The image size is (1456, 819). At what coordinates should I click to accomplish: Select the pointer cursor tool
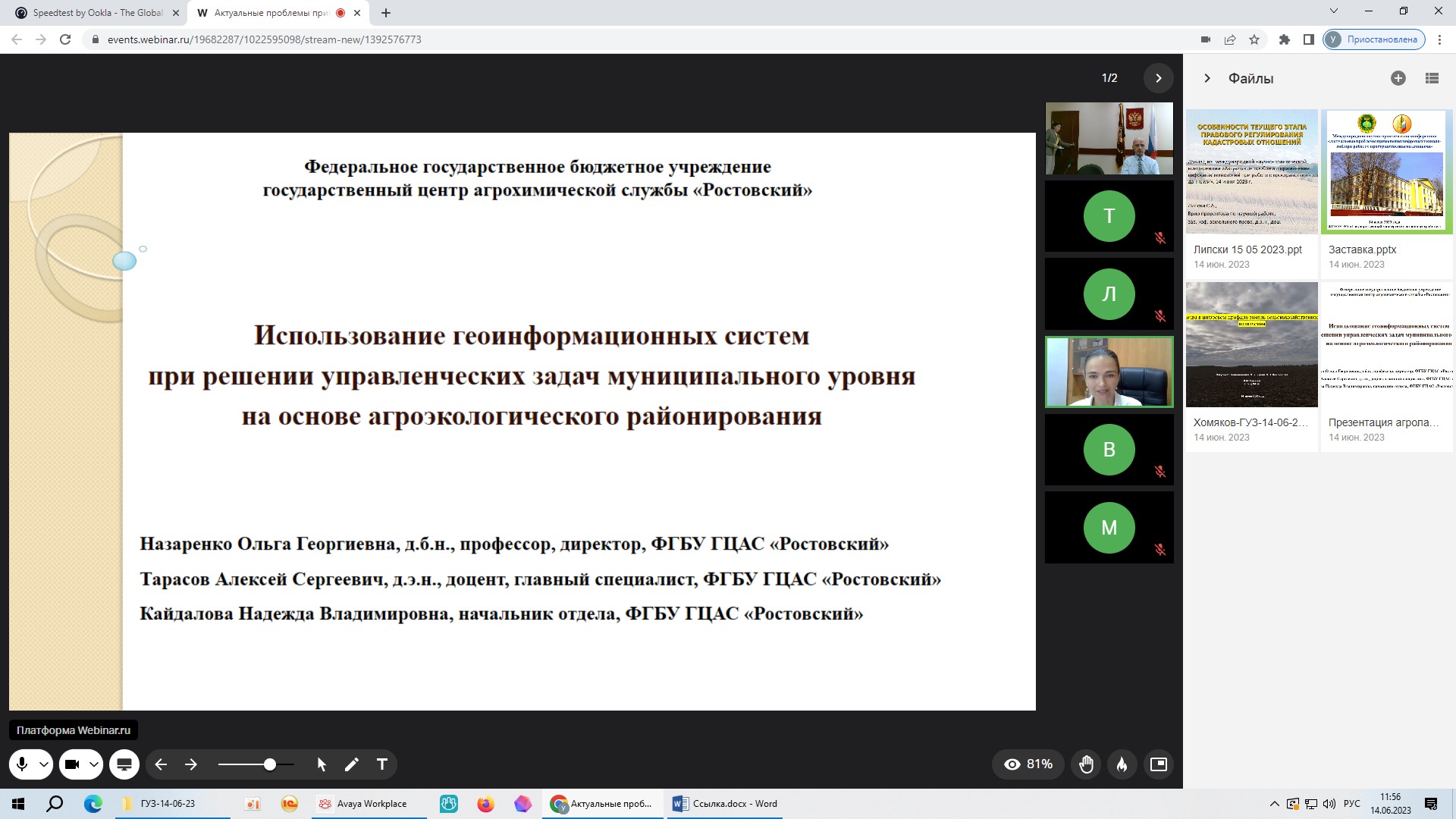click(322, 764)
